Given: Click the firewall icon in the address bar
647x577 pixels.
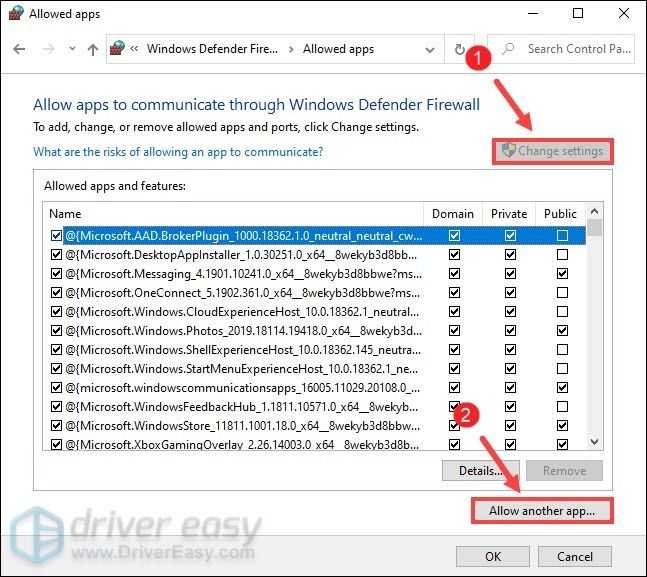Looking at the screenshot, I should click(117, 49).
